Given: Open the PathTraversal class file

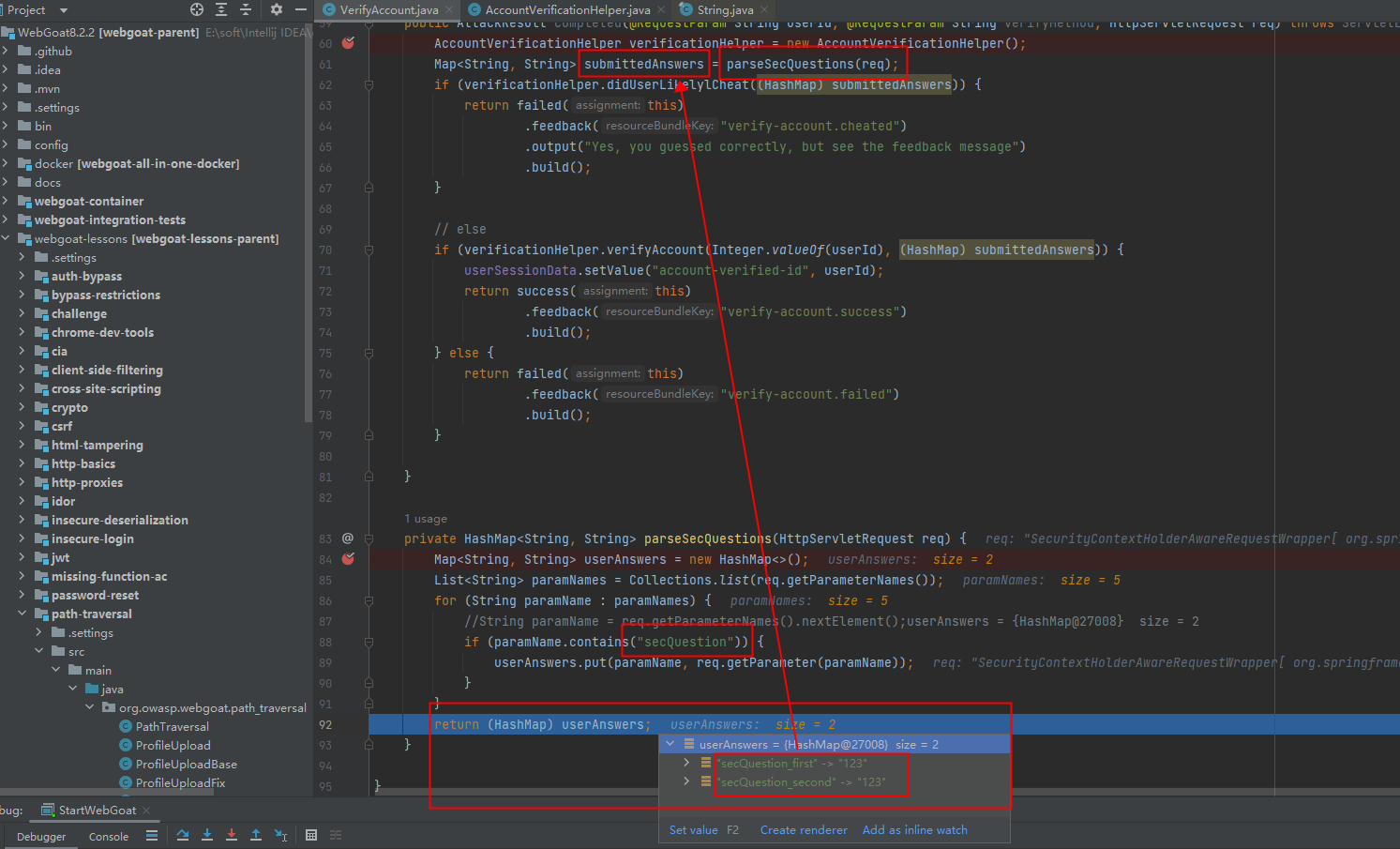Looking at the screenshot, I should click(x=173, y=726).
